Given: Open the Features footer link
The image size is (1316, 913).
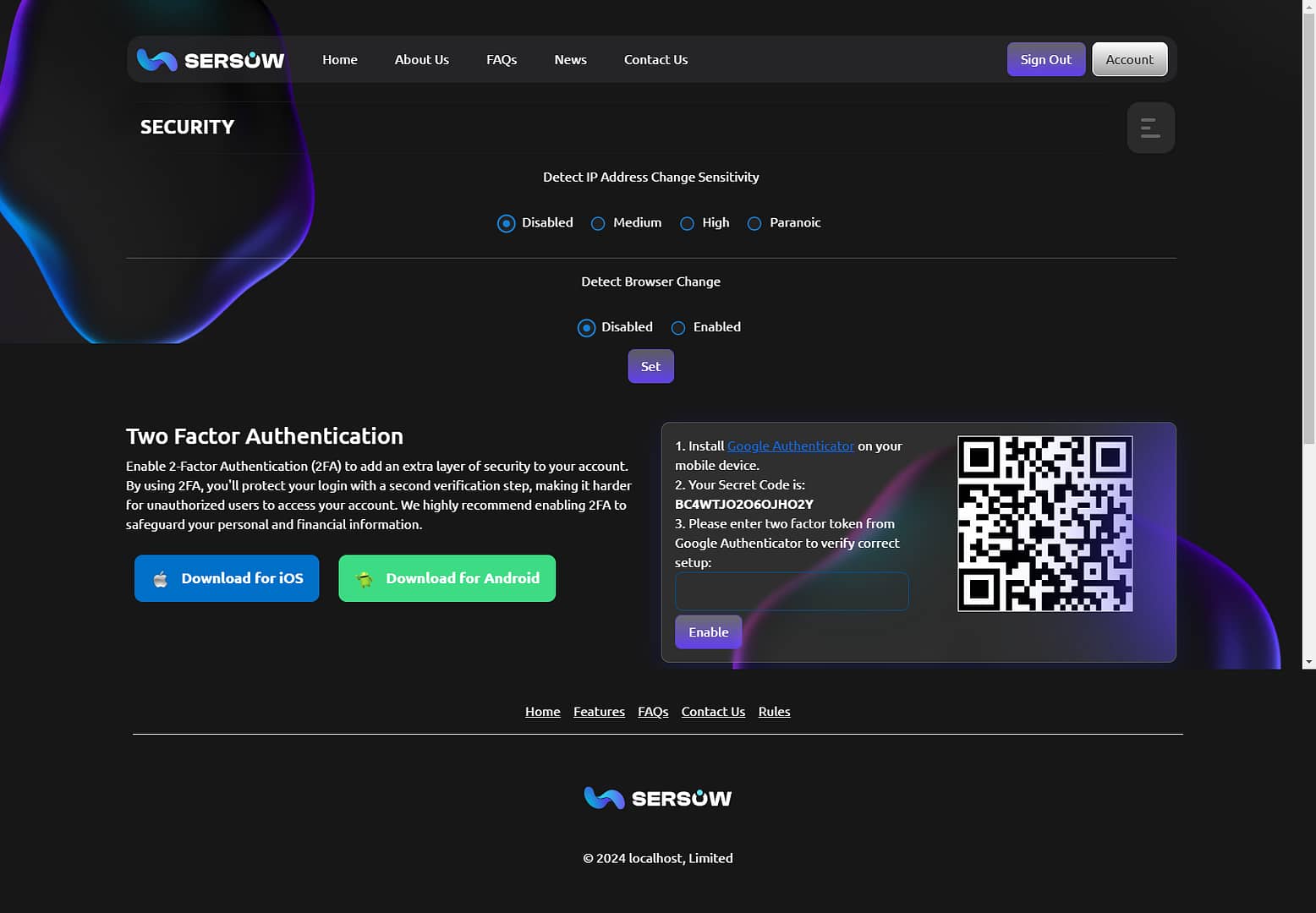Looking at the screenshot, I should pyautogui.click(x=599, y=712).
